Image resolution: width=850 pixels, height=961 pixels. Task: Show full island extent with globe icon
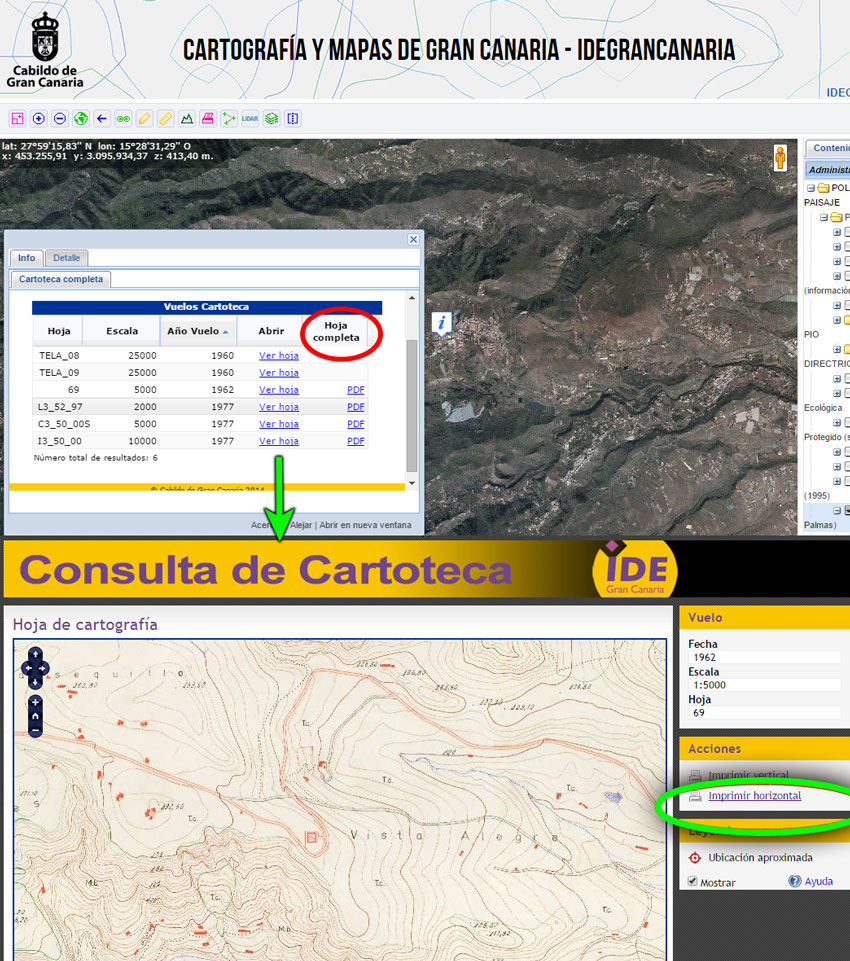pyautogui.click(x=81, y=118)
